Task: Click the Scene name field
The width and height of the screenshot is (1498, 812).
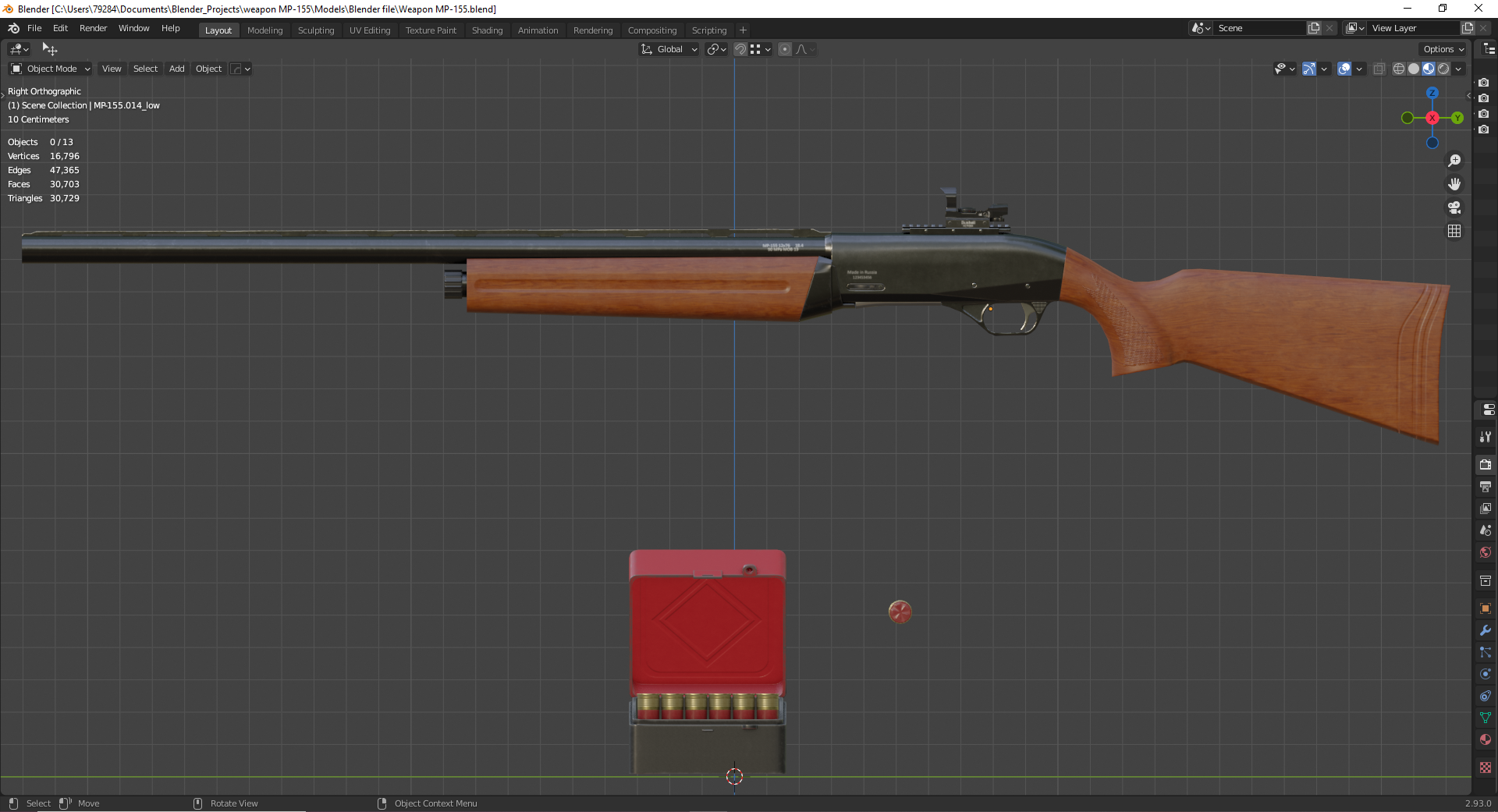Action: [1260, 28]
